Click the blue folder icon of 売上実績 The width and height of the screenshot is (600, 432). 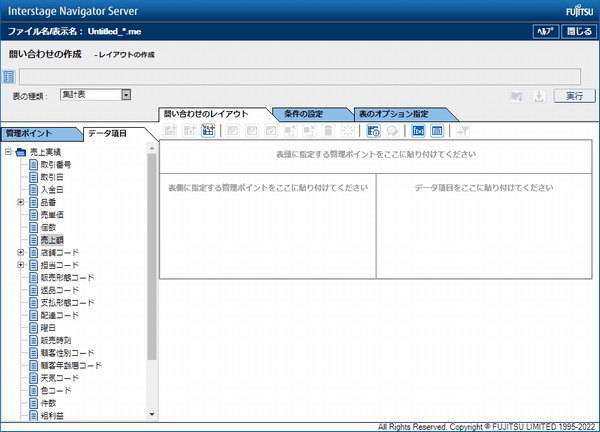coord(21,152)
